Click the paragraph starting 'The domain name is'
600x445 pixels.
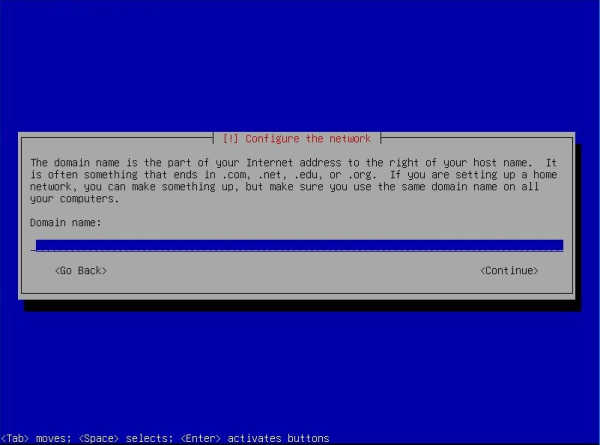click(x=293, y=181)
